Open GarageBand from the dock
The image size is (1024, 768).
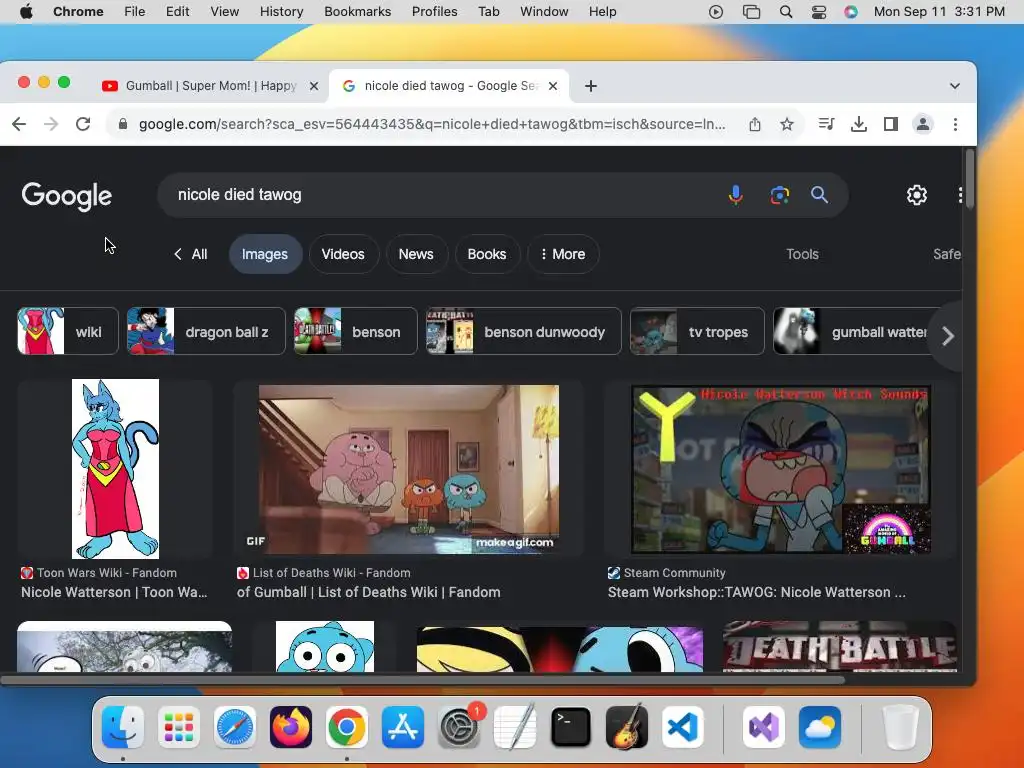627,727
